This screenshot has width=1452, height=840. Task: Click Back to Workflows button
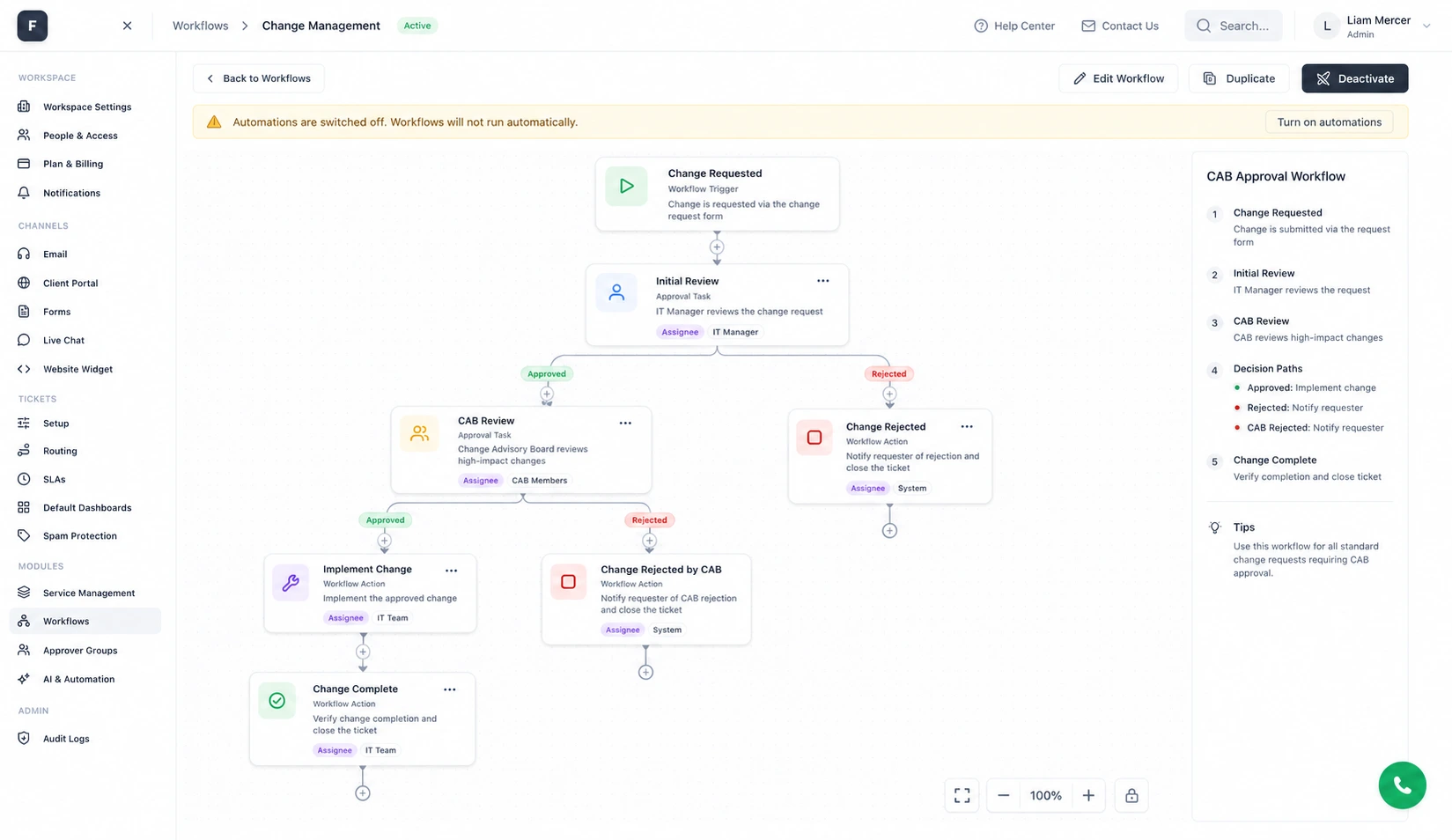click(258, 78)
